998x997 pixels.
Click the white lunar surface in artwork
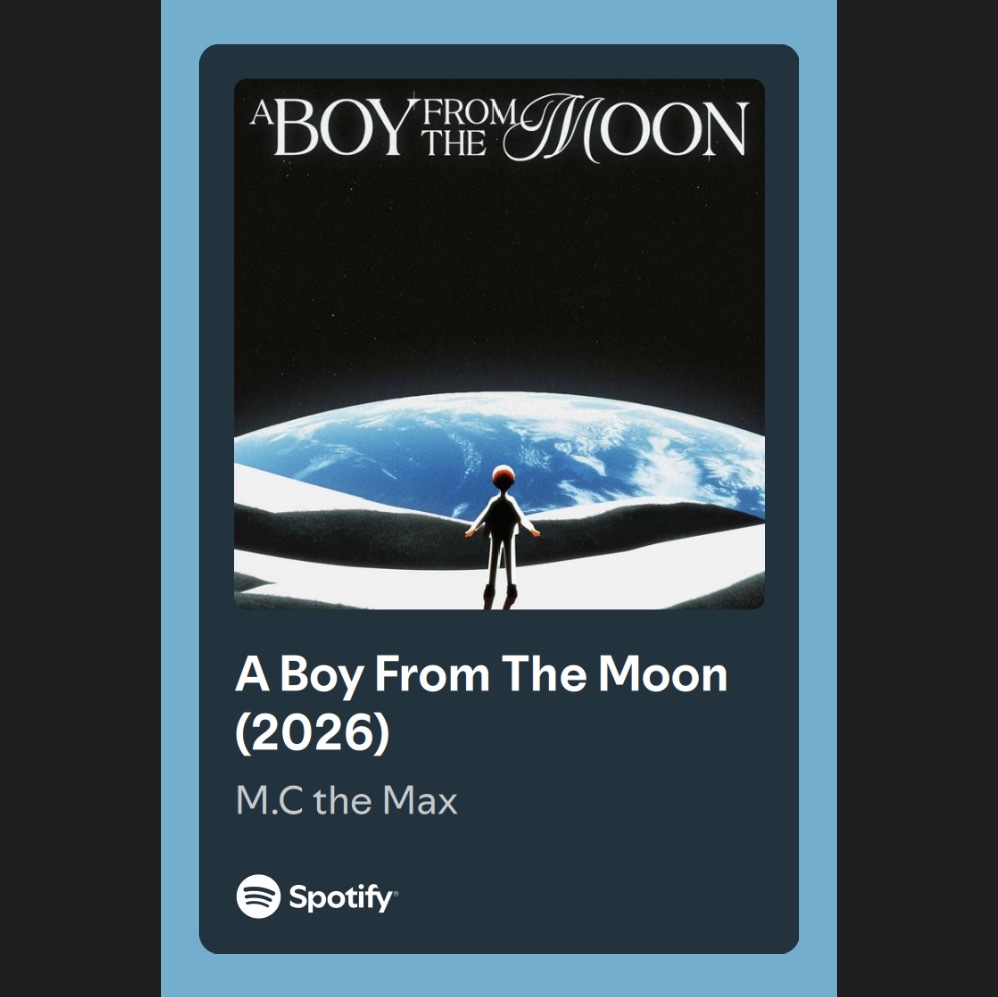click(636, 579)
